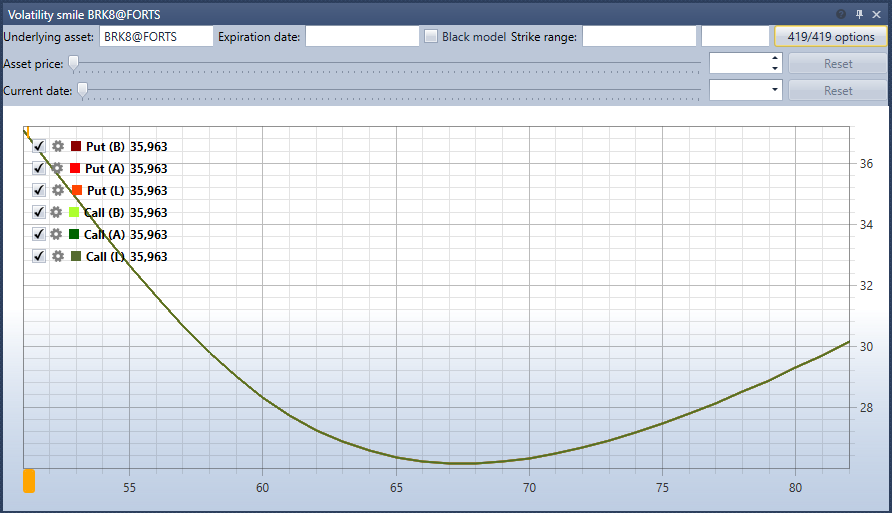Viewport: 892px width, 513px height.
Task: Uncheck the Put (B) series checkbox
Action: pyautogui.click(x=39, y=146)
